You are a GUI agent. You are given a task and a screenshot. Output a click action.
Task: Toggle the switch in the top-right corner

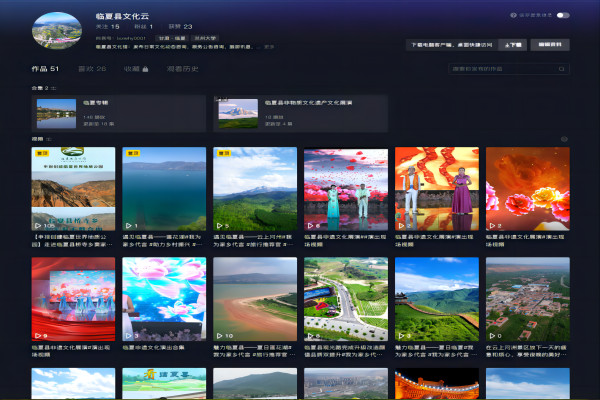tap(563, 16)
